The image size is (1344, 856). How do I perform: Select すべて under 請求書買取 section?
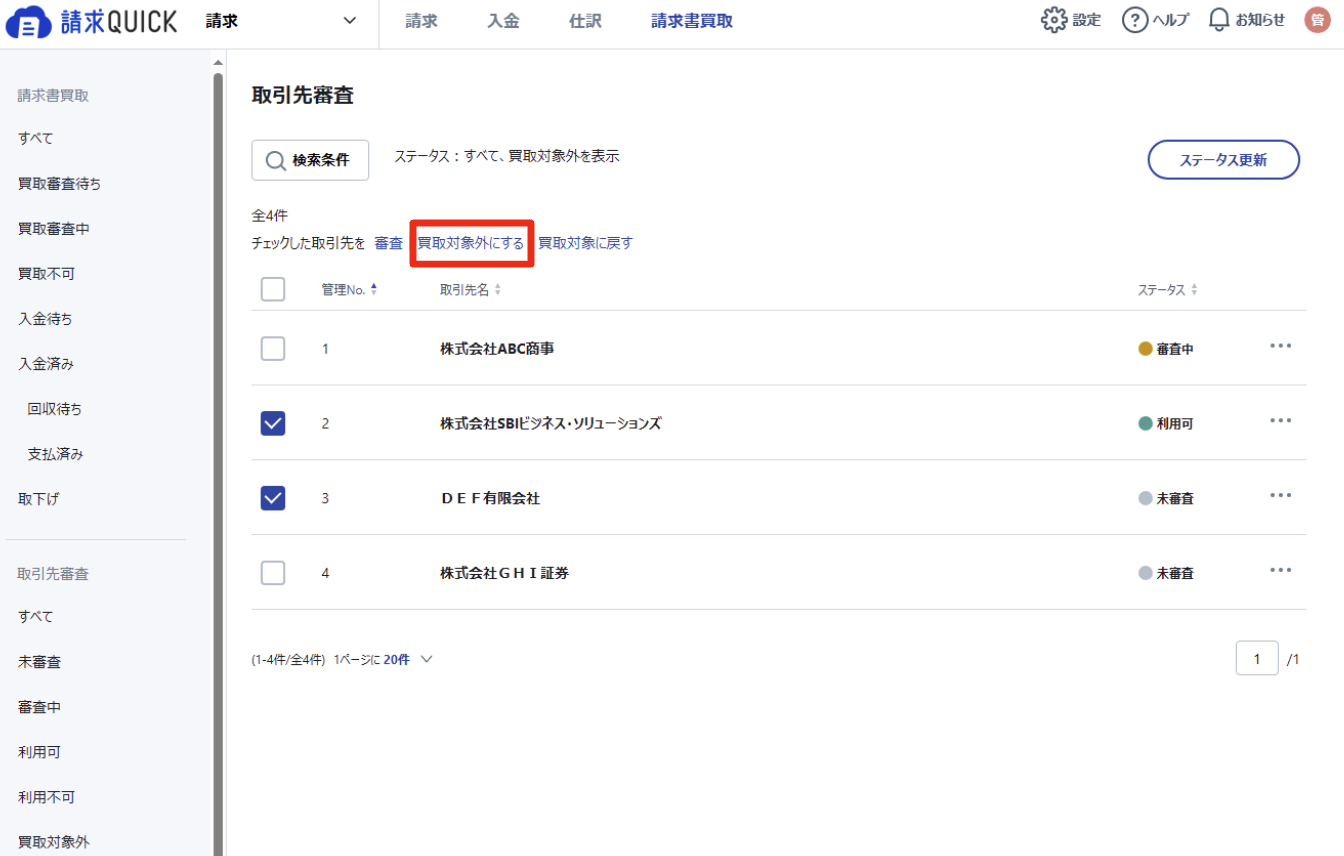pyautogui.click(x=36, y=139)
